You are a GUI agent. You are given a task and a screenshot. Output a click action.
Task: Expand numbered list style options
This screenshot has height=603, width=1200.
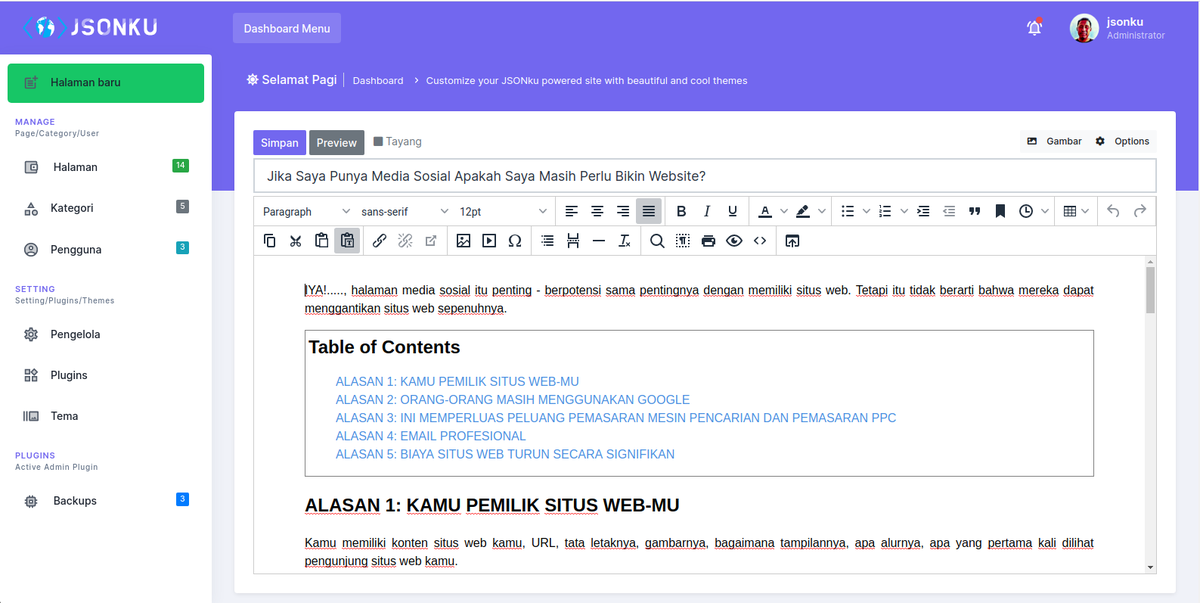tap(904, 211)
